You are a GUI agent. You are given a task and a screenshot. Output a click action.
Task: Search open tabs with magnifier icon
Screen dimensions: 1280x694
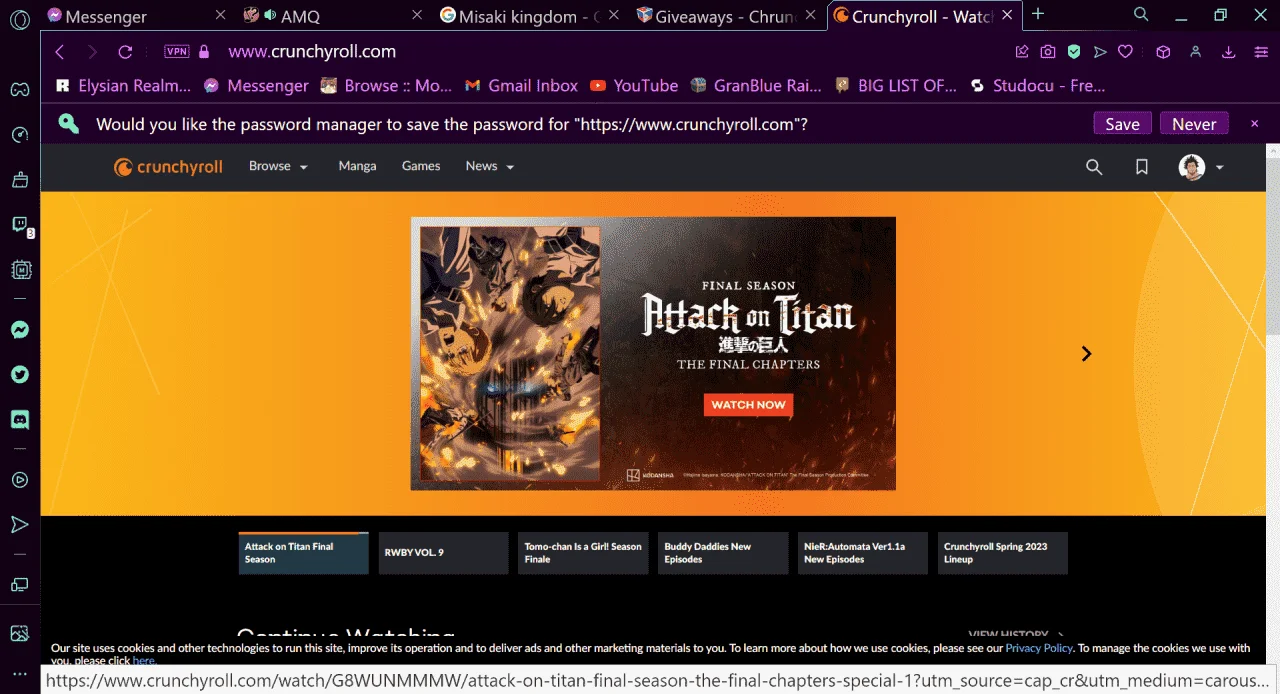click(x=1141, y=14)
